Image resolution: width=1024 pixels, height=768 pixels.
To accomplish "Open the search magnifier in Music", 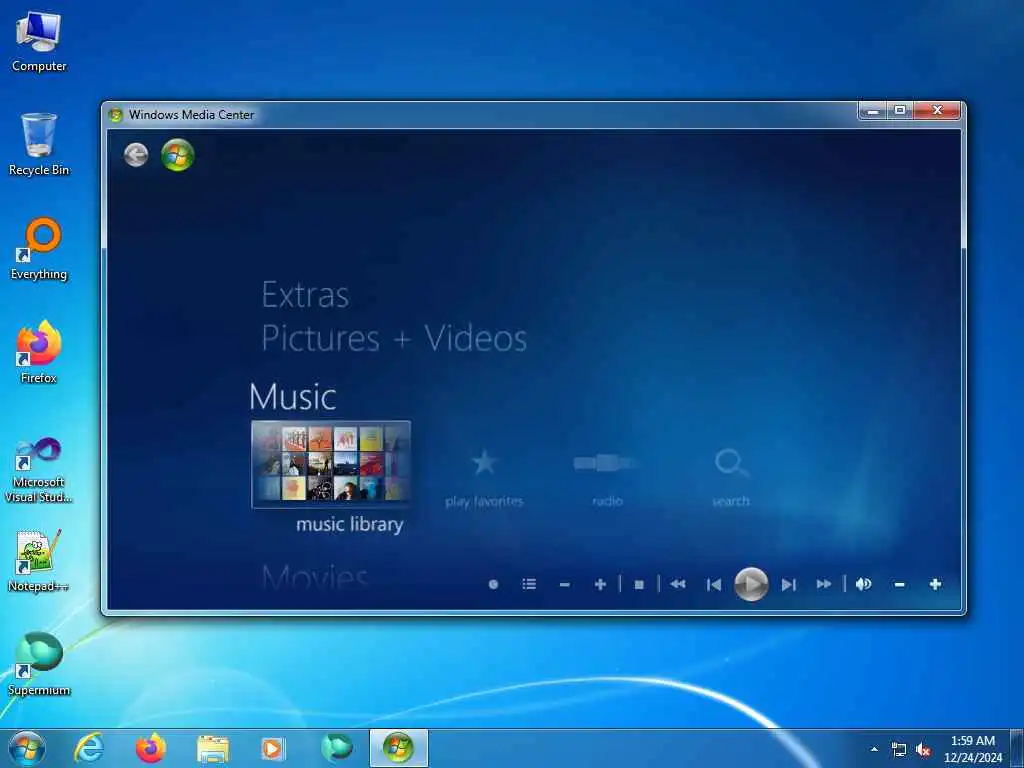I will pos(730,463).
